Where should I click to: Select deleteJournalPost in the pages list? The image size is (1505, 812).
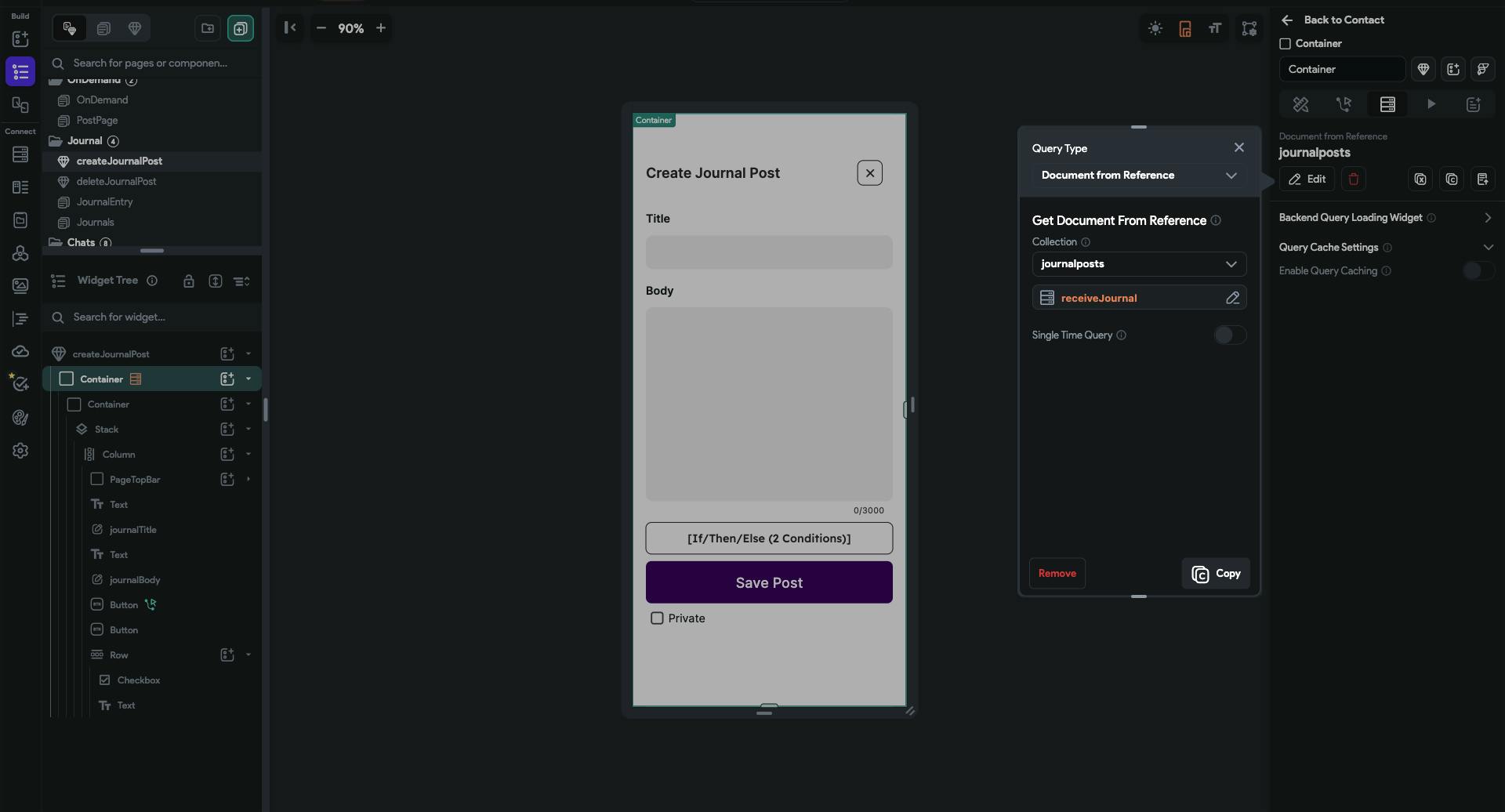(116, 182)
